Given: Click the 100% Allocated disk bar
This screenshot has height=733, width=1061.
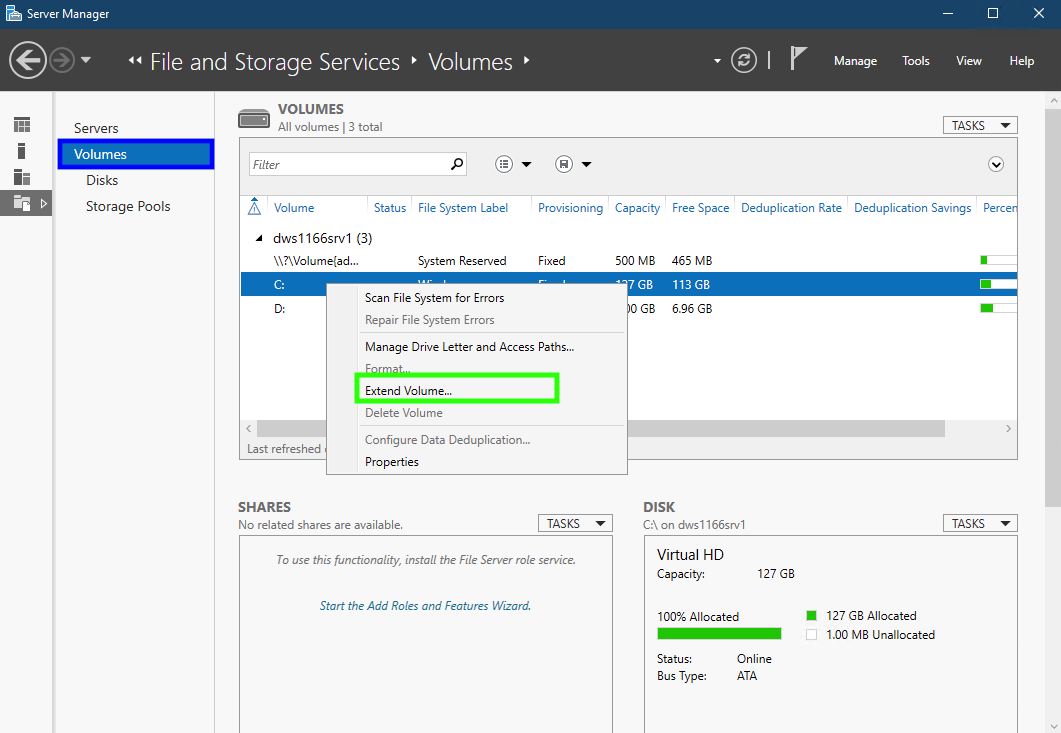Looking at the screenshot, I should (x=719, y=634).
